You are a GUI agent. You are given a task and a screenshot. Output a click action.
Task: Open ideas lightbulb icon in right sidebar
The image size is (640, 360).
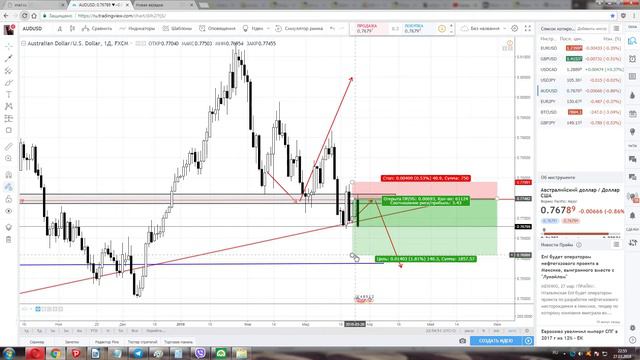632,131
